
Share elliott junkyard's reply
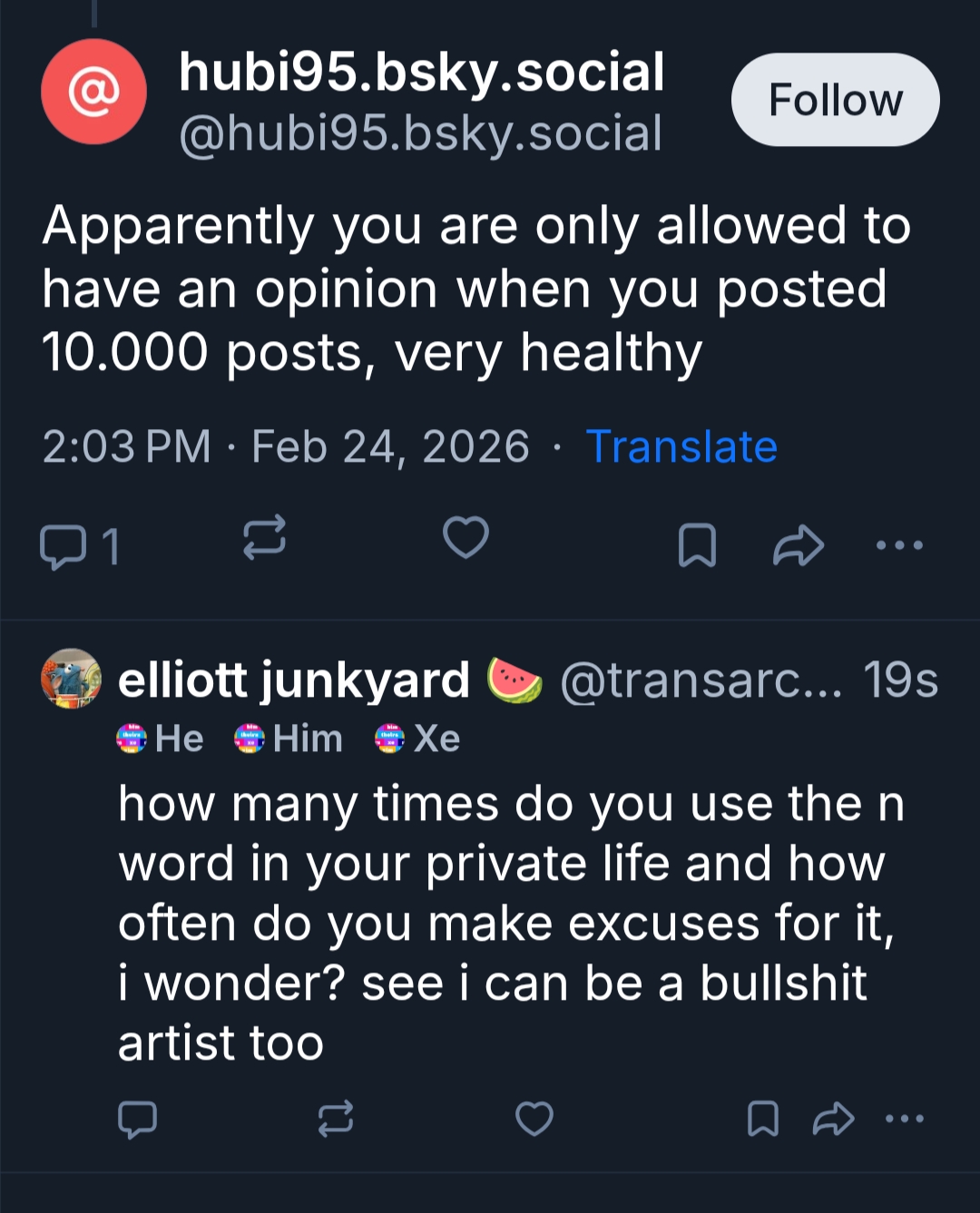832,1119
